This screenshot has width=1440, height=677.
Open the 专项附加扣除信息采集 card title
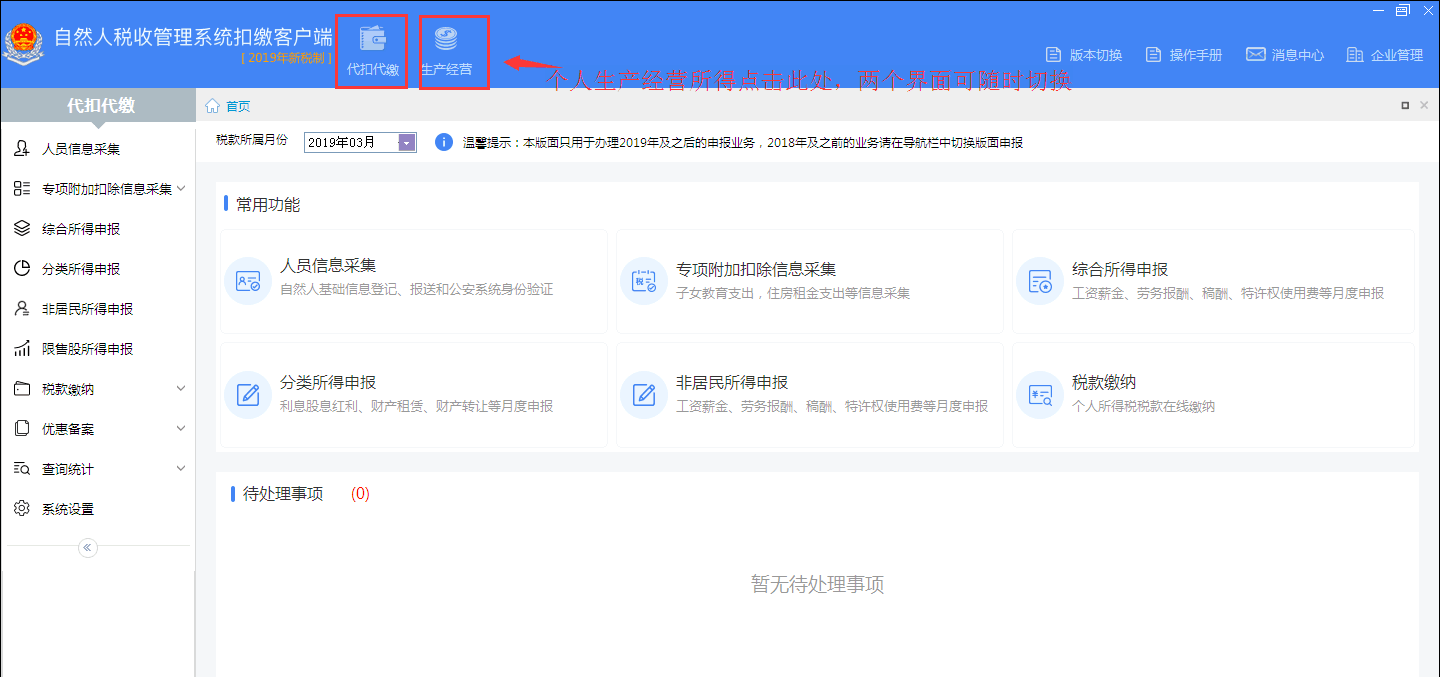(756, 270)
